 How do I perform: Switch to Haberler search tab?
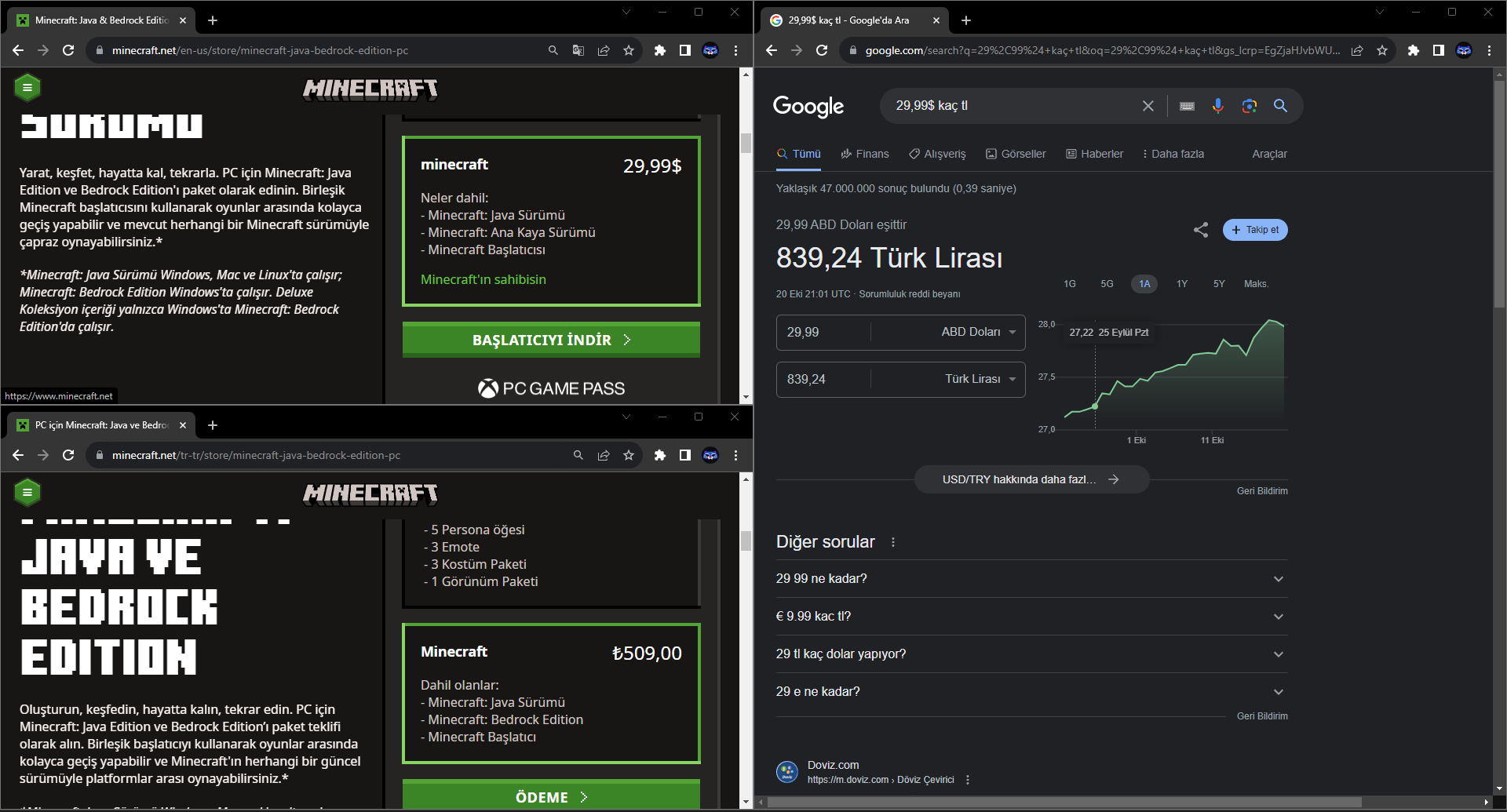coord(1094,154)
